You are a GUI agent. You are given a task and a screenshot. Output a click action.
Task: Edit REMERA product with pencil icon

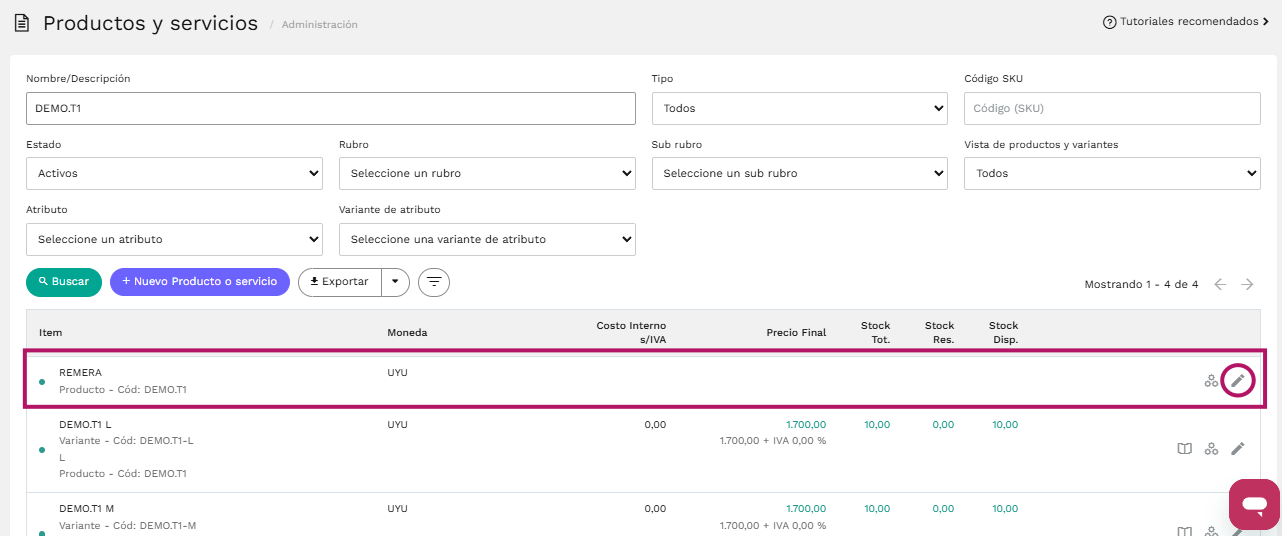[x=1238, y=380]
